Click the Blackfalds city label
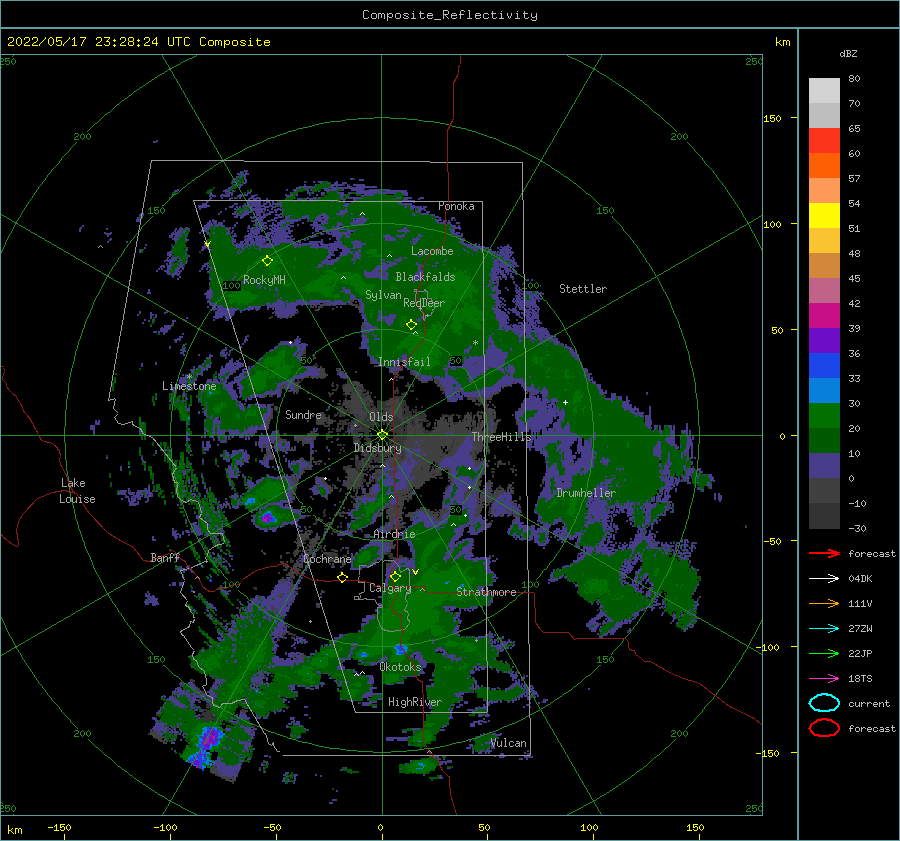 [x=425, y=277]
